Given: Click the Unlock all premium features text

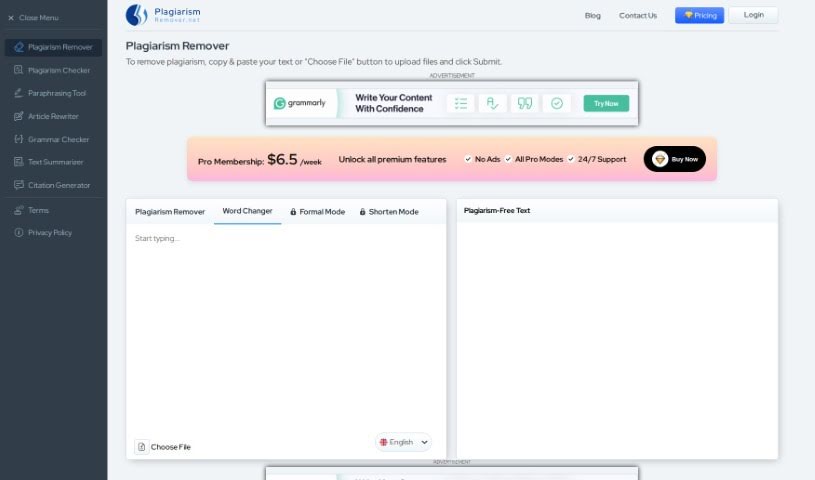Looking at the screenshot, I should click(x=392, y=159).
